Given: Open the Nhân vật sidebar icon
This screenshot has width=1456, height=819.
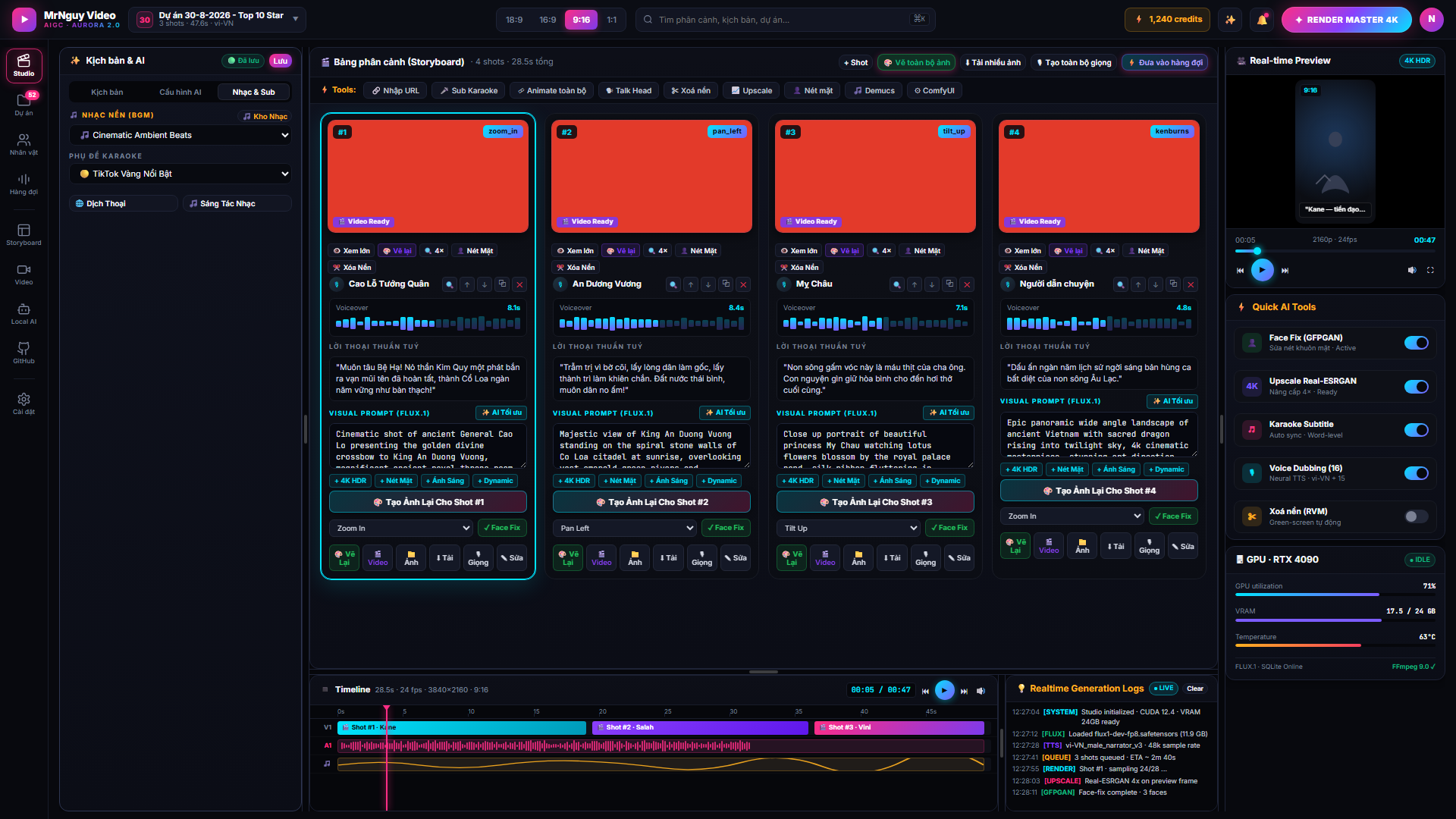Looking at the screenshot, I should 24,144.
